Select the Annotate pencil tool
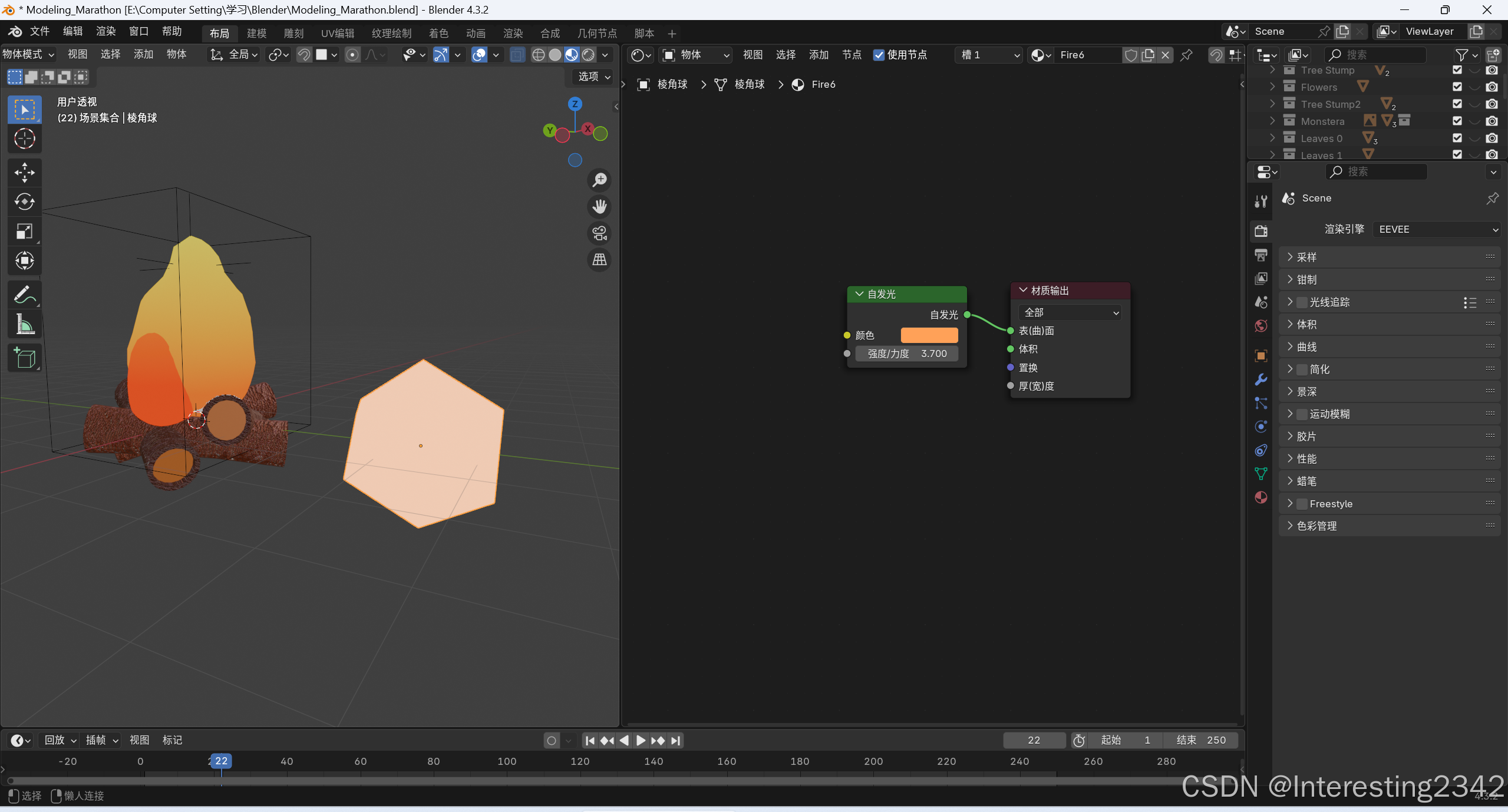 click(x=24, y=295)
